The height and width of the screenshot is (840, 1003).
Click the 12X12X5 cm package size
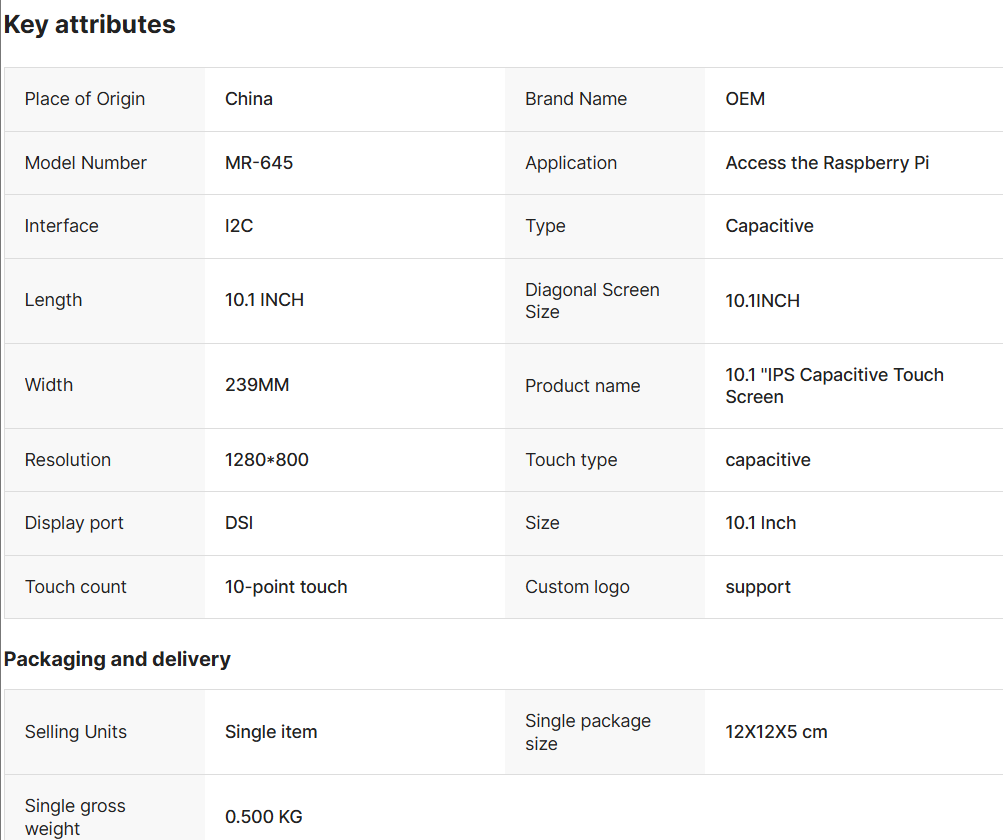pyautogui.click(x=776, y=732)
